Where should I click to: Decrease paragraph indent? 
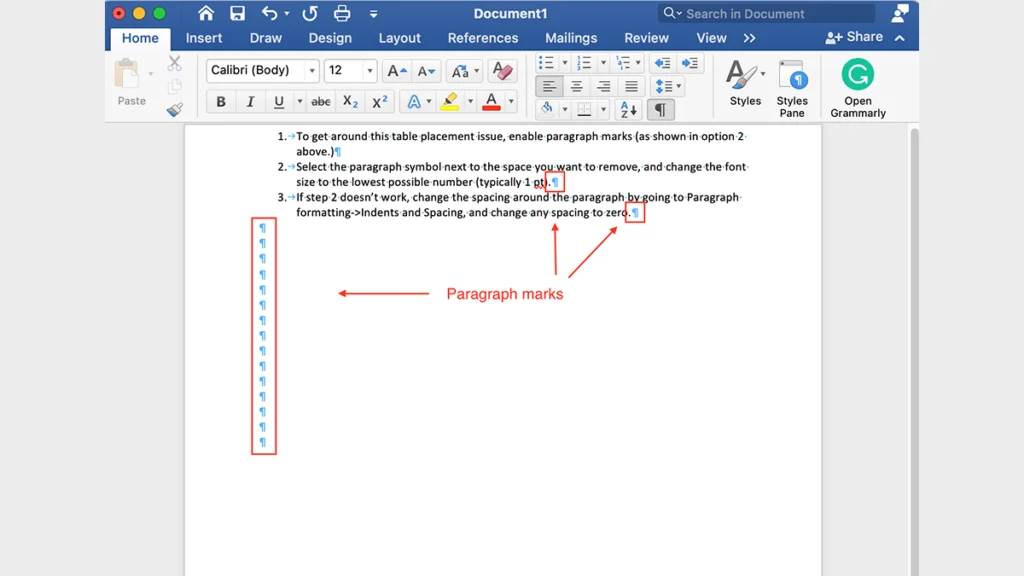coord(662,63)
